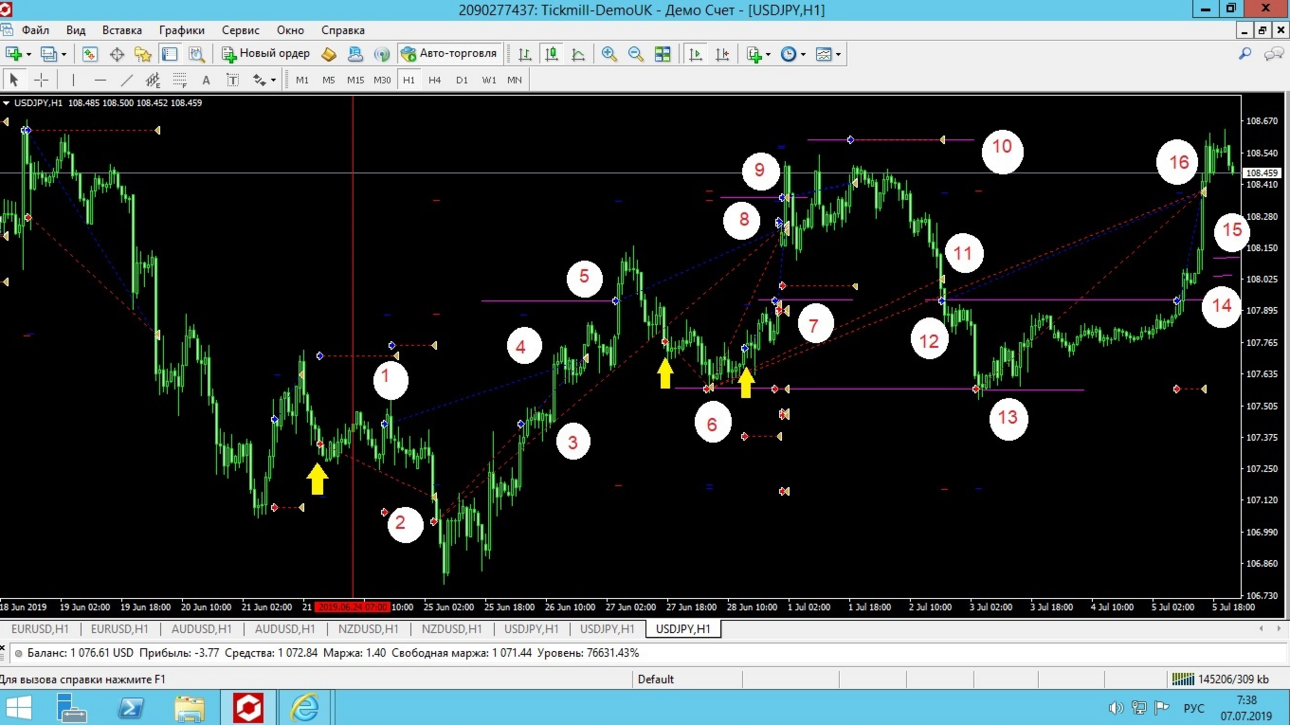Open MetaEditor with the yellow book icon
The height and width of the screenshot is (725, 1290).
(x=329, y=54)
